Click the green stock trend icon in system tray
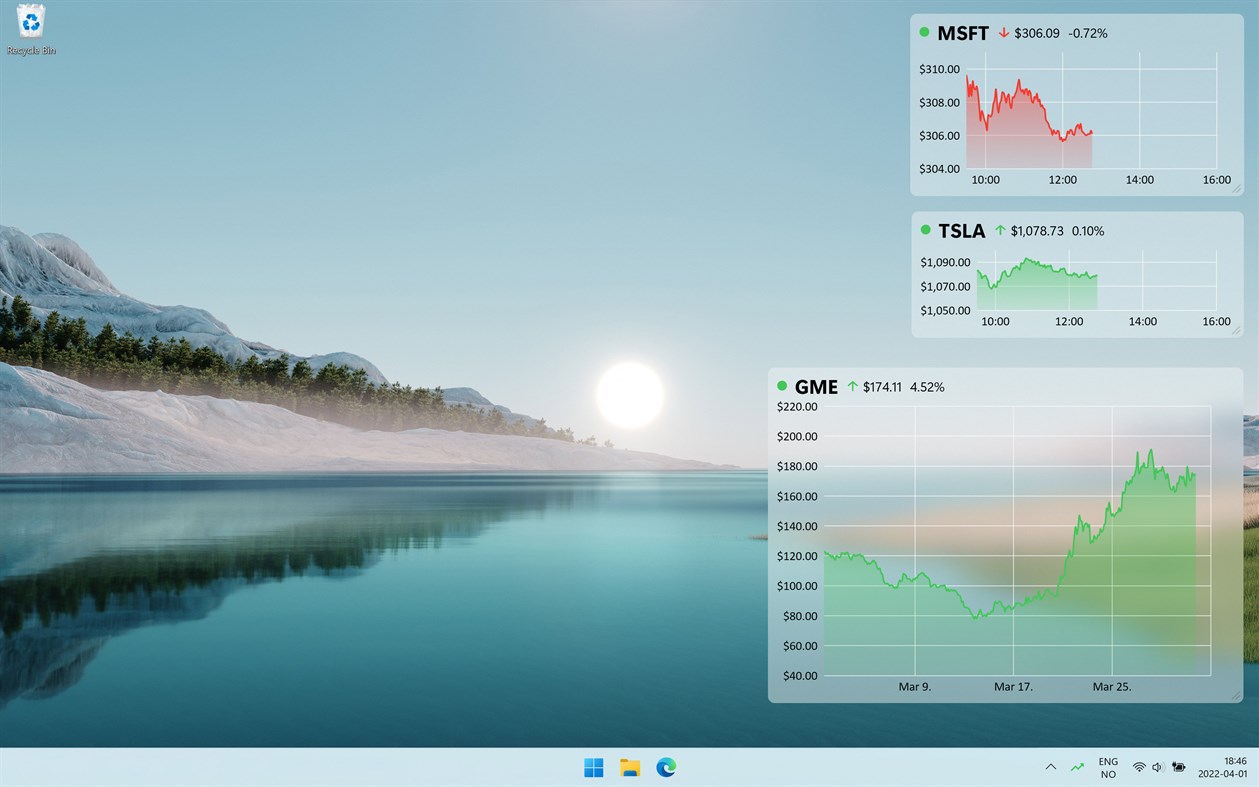The height and width of the screenshot is (787, 1259). (1077, 767)
